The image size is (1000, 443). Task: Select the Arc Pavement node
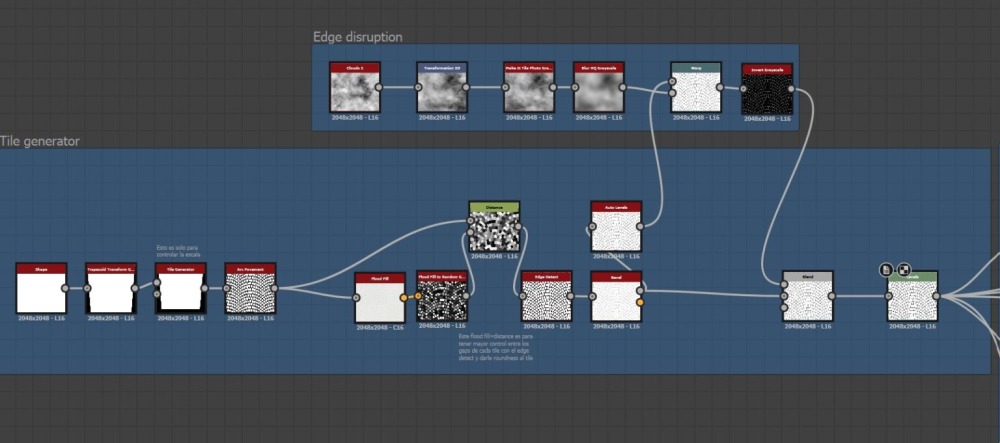click(x=250, y=288)
